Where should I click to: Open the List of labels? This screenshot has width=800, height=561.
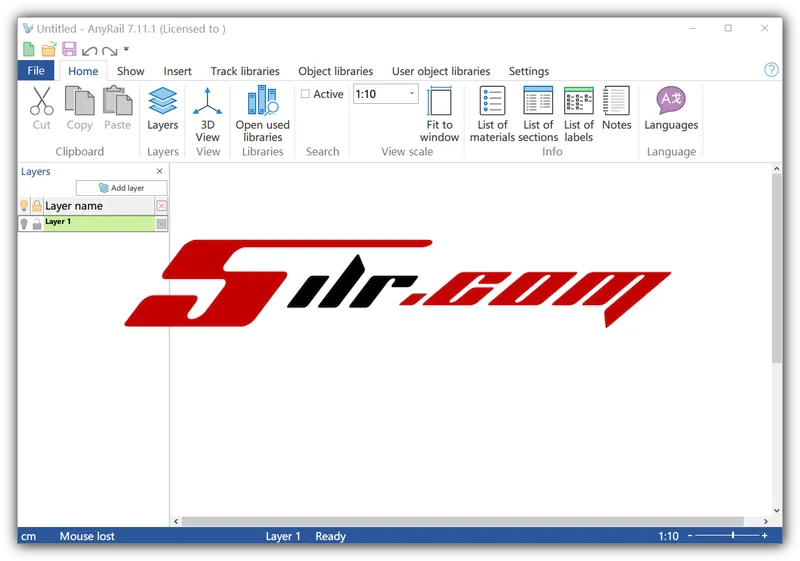(579, 115)
